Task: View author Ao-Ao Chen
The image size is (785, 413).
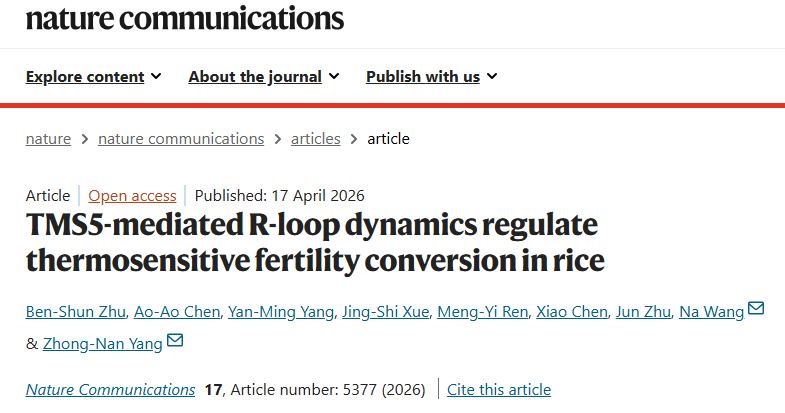Action: (x=177, y=312)
